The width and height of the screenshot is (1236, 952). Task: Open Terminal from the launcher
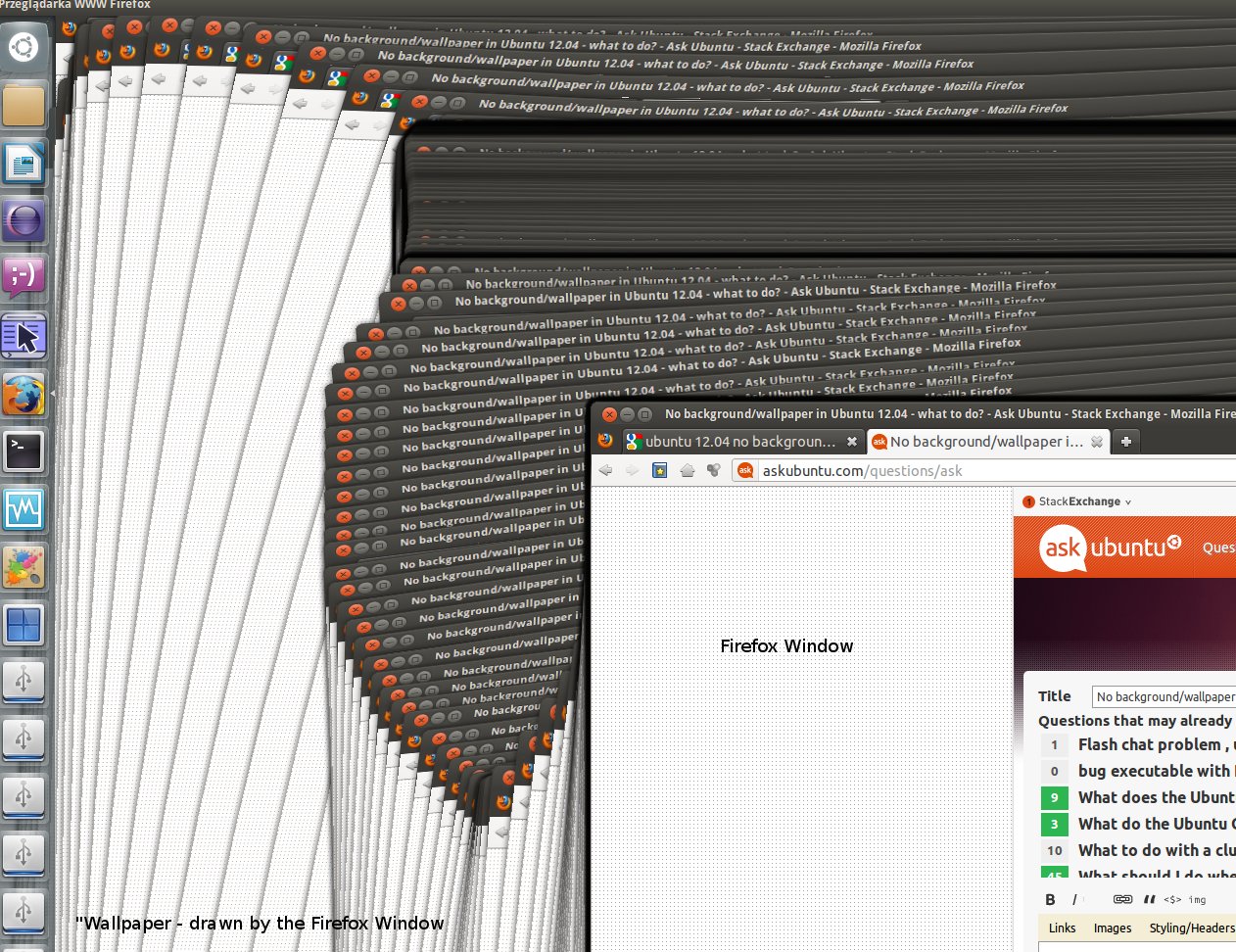tap(24, 452)
